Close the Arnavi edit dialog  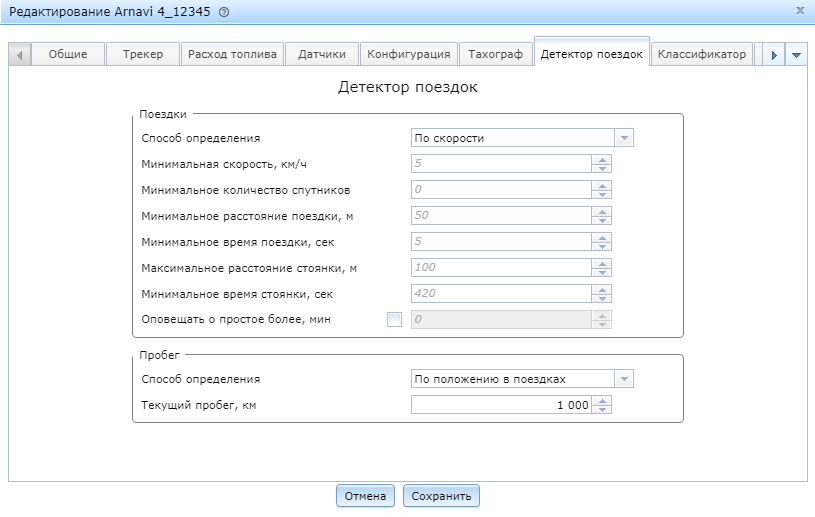click(x=800, y=10)
